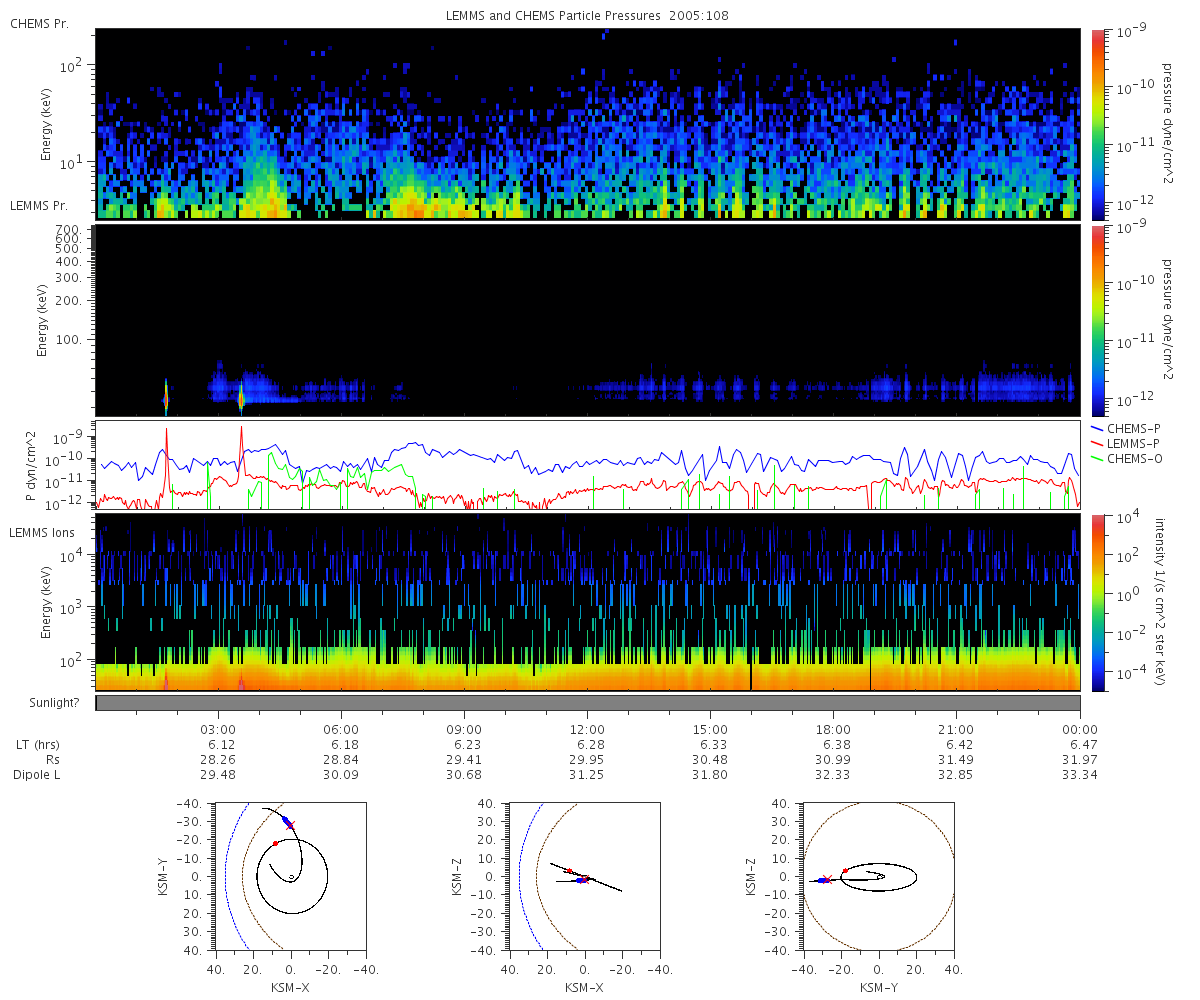Click the Rs value 28.26

click(218, 760)
